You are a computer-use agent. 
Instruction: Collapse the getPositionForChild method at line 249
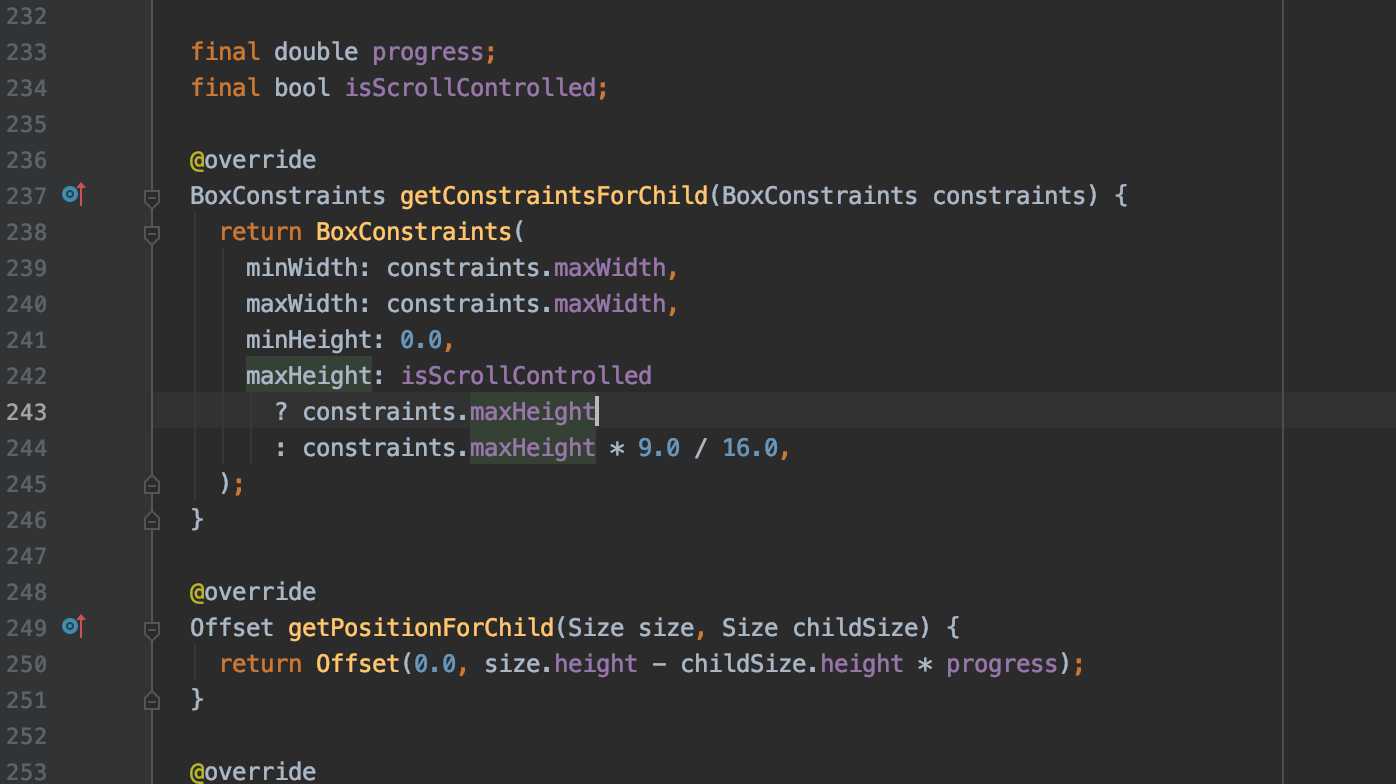152,629
